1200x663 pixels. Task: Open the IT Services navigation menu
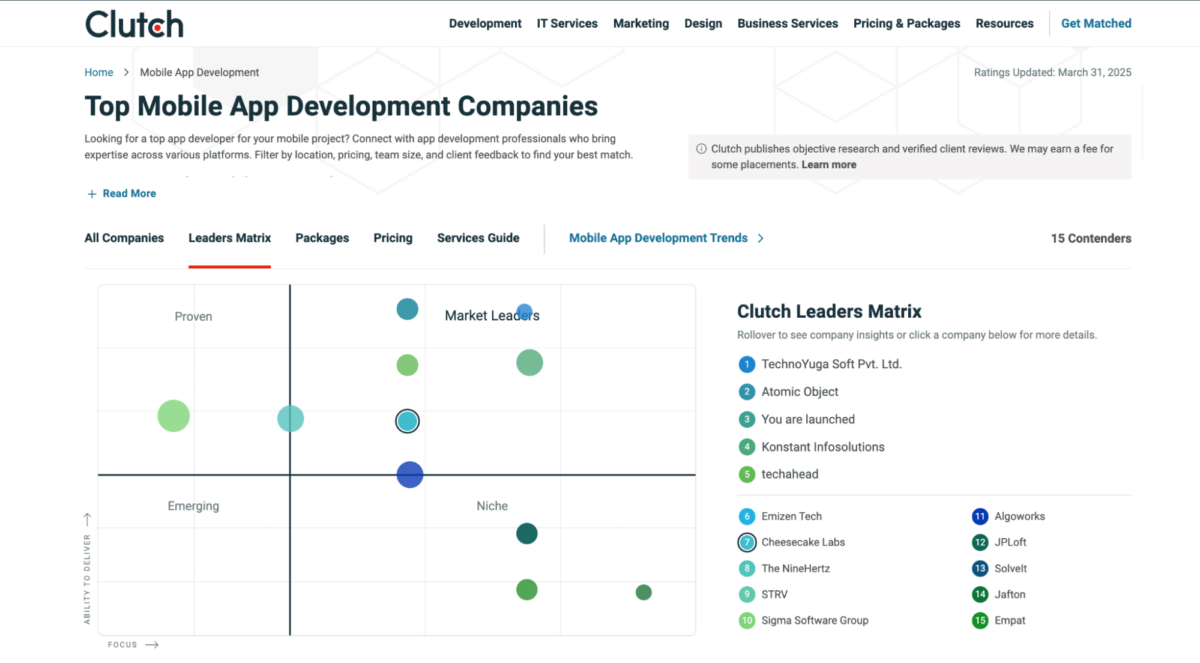(x=567, y=24)
